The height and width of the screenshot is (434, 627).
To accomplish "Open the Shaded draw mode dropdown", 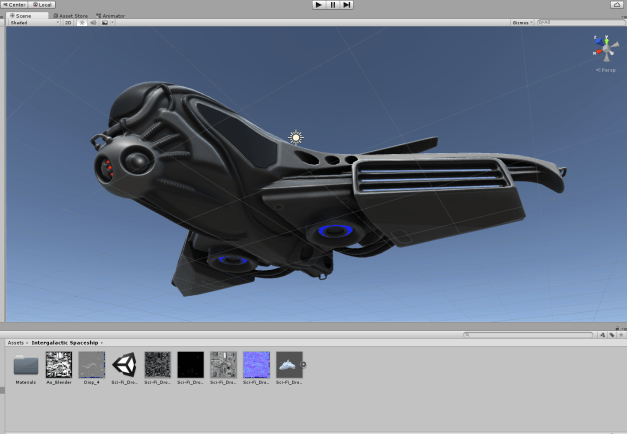I will [x=32, y=22].
